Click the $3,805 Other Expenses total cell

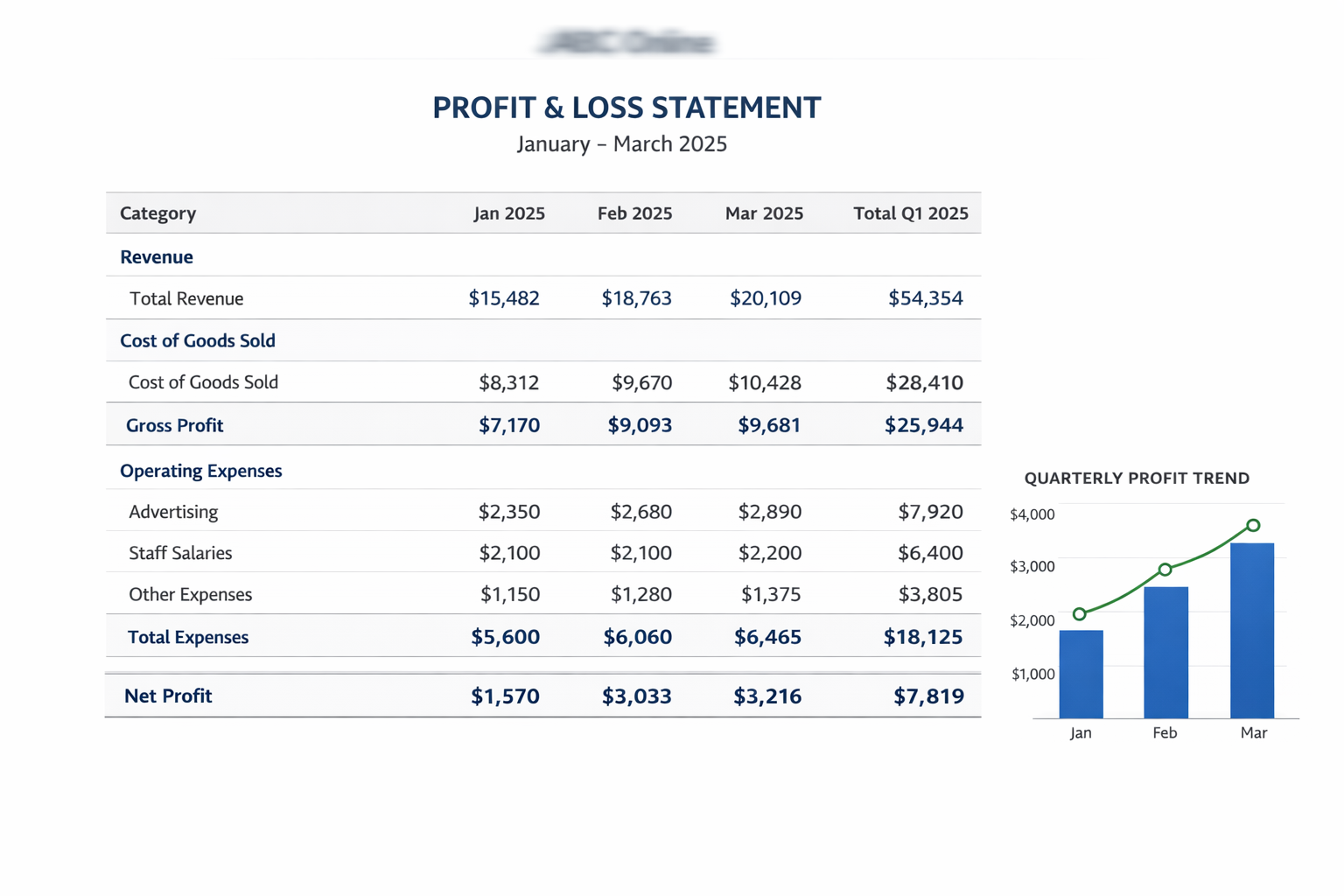click(930, 595)
